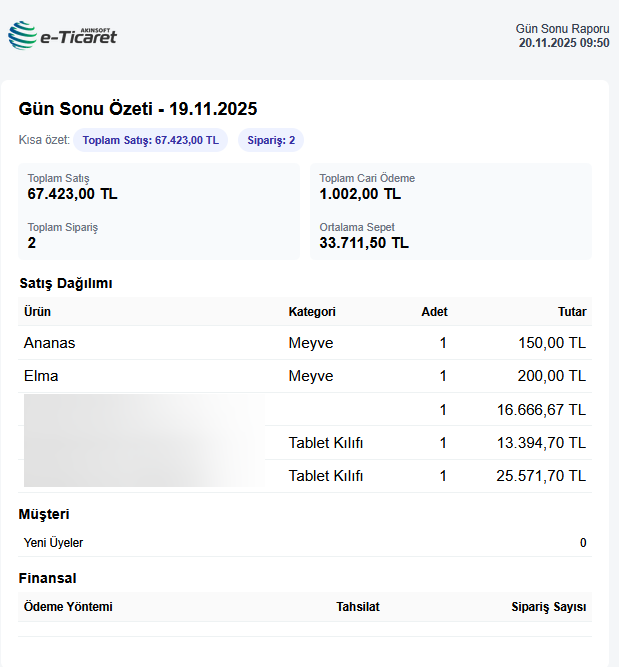Click the AKINSOFT e-Ticaret logo
Viewport: 619px width, 667px height.
[62, 36]
